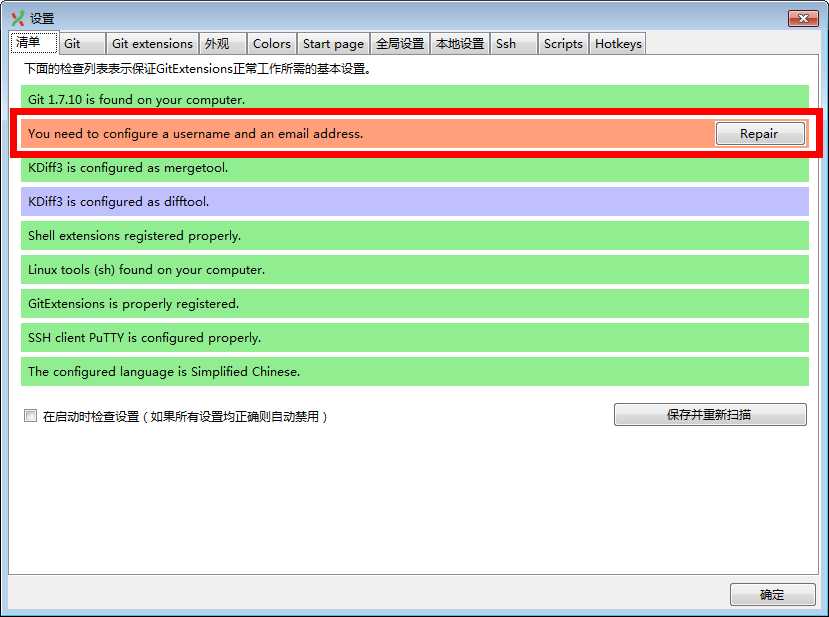This screenshot has width=829, height=617.
Task: Click the Git Extensions title bar icon
Action: (x=17, y=18)
